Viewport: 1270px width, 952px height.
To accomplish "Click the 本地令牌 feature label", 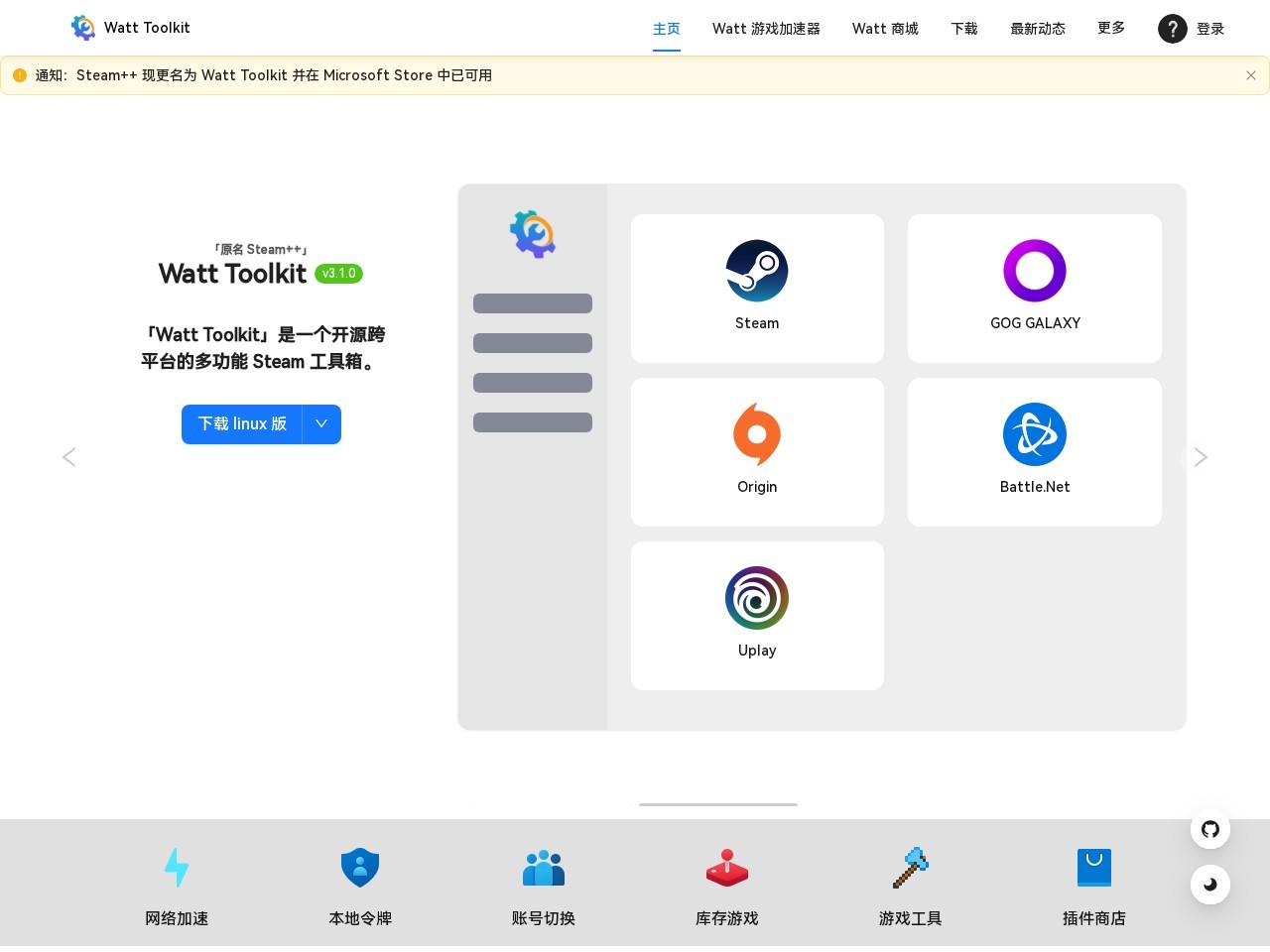I will point(360,918).
